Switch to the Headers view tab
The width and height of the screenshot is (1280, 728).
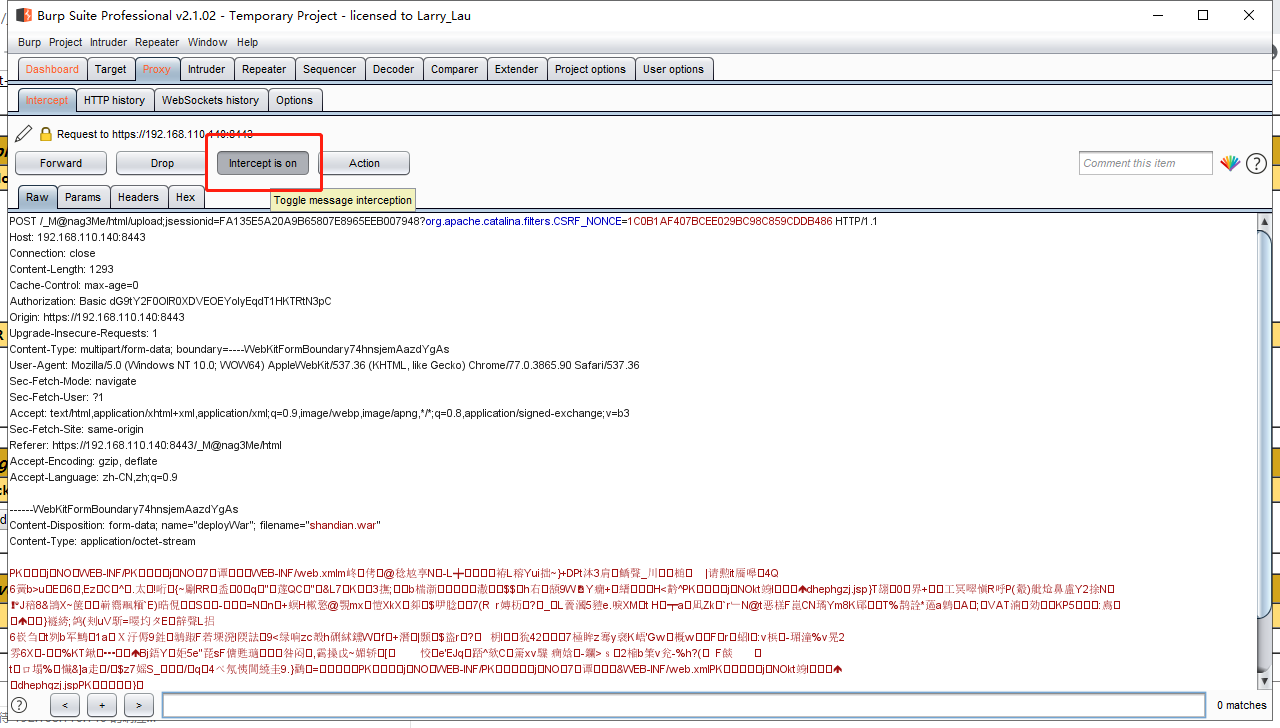pyautogui.click(x=138, y=197)
